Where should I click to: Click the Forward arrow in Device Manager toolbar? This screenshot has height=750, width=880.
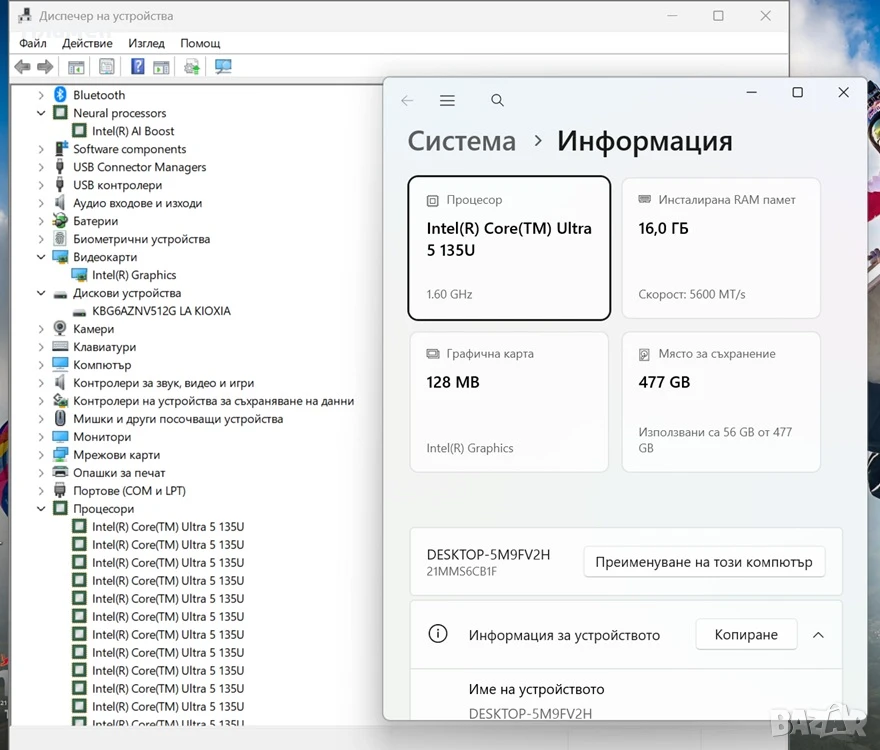(x=45, y=67)
